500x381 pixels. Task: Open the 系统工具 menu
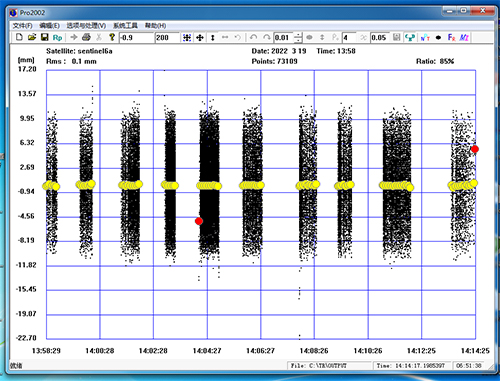click(x=125, y=26)
